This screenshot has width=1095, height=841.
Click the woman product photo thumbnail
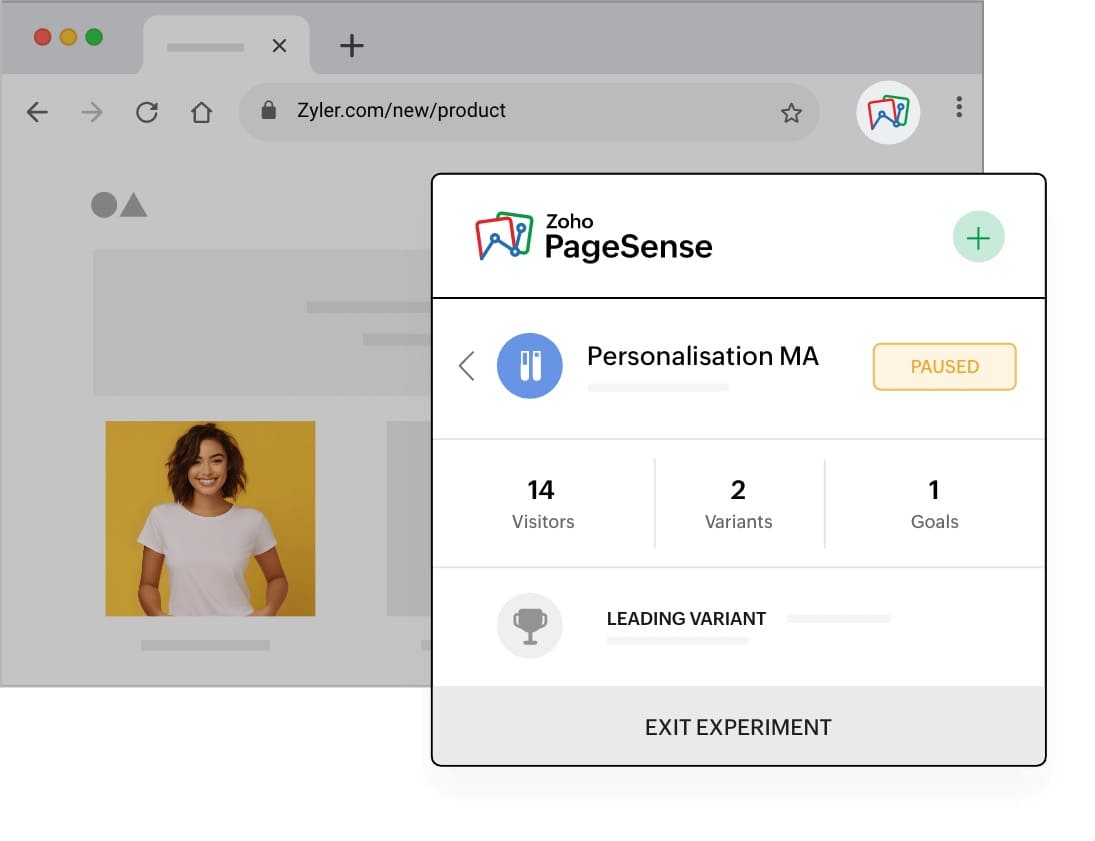point(210,518)
